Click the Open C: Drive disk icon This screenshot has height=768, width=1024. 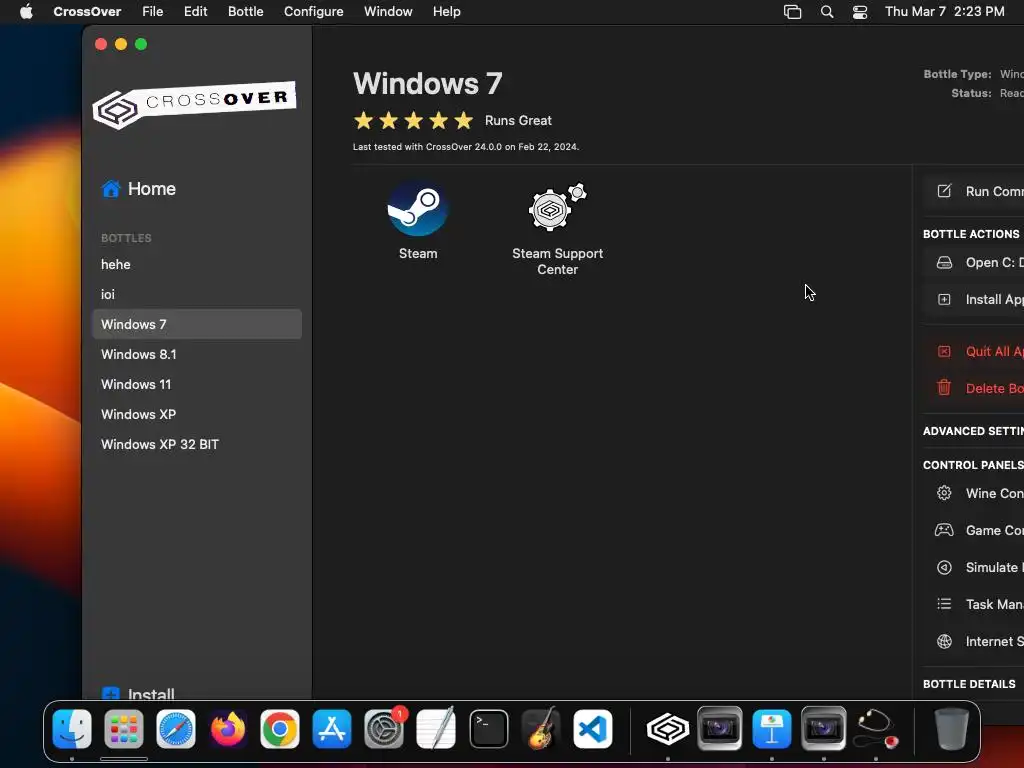944,263
